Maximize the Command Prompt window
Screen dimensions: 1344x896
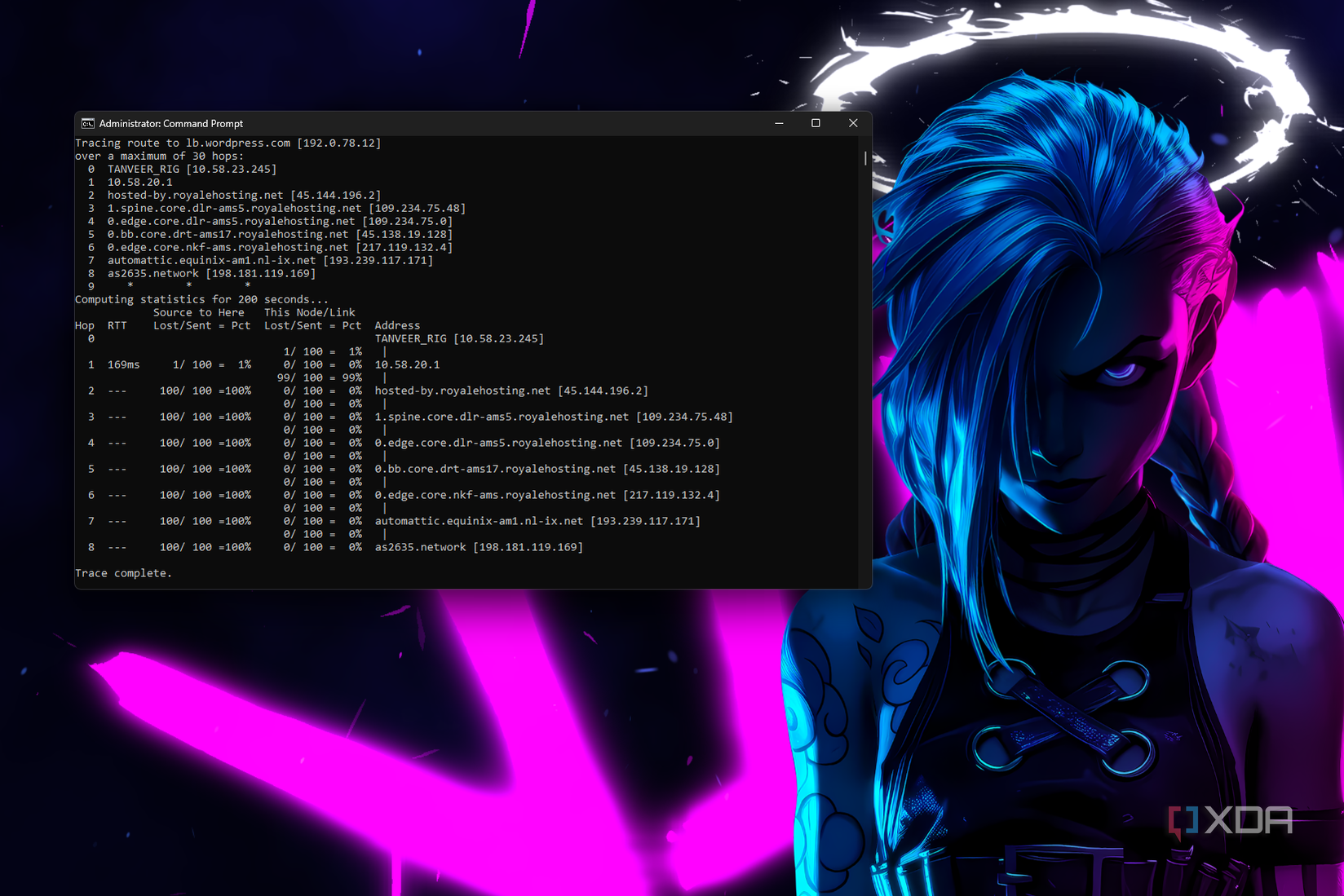[816, 123]
